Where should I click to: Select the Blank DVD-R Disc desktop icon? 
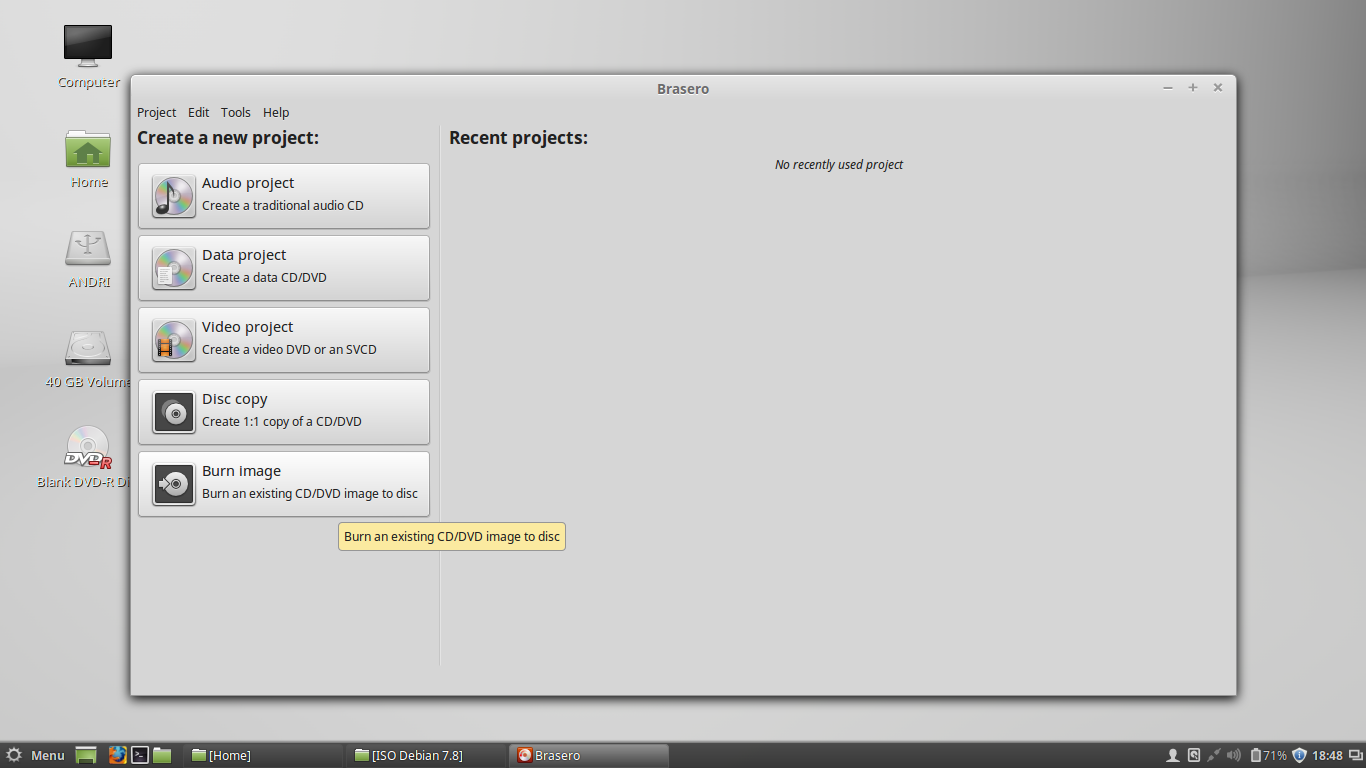[x=88, y=458]
